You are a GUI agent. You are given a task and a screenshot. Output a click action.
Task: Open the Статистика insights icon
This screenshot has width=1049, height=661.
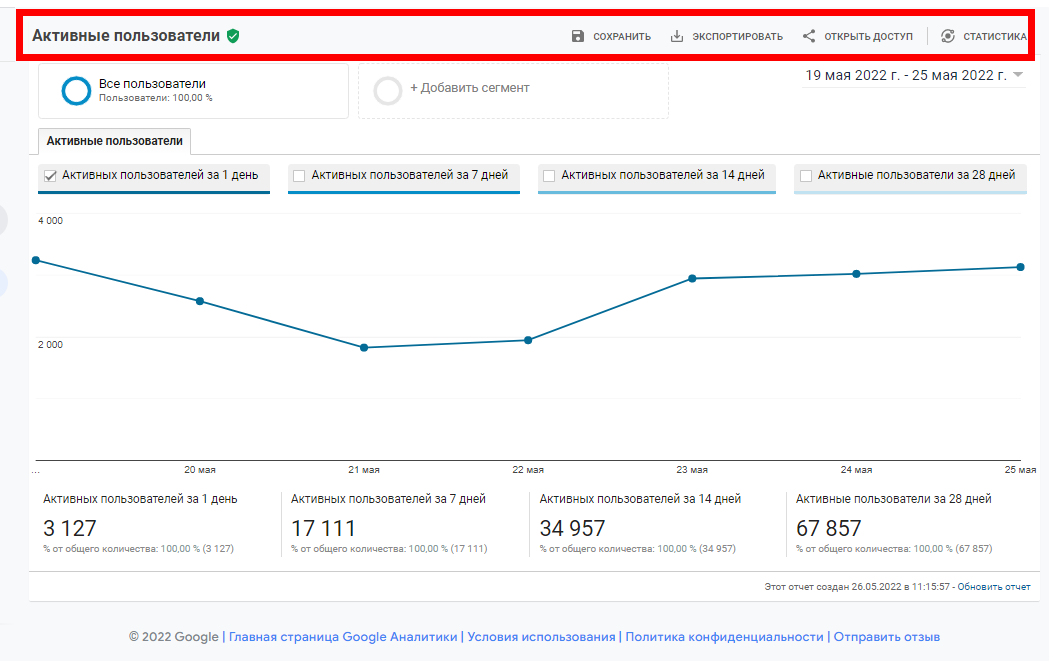(948, 36)
